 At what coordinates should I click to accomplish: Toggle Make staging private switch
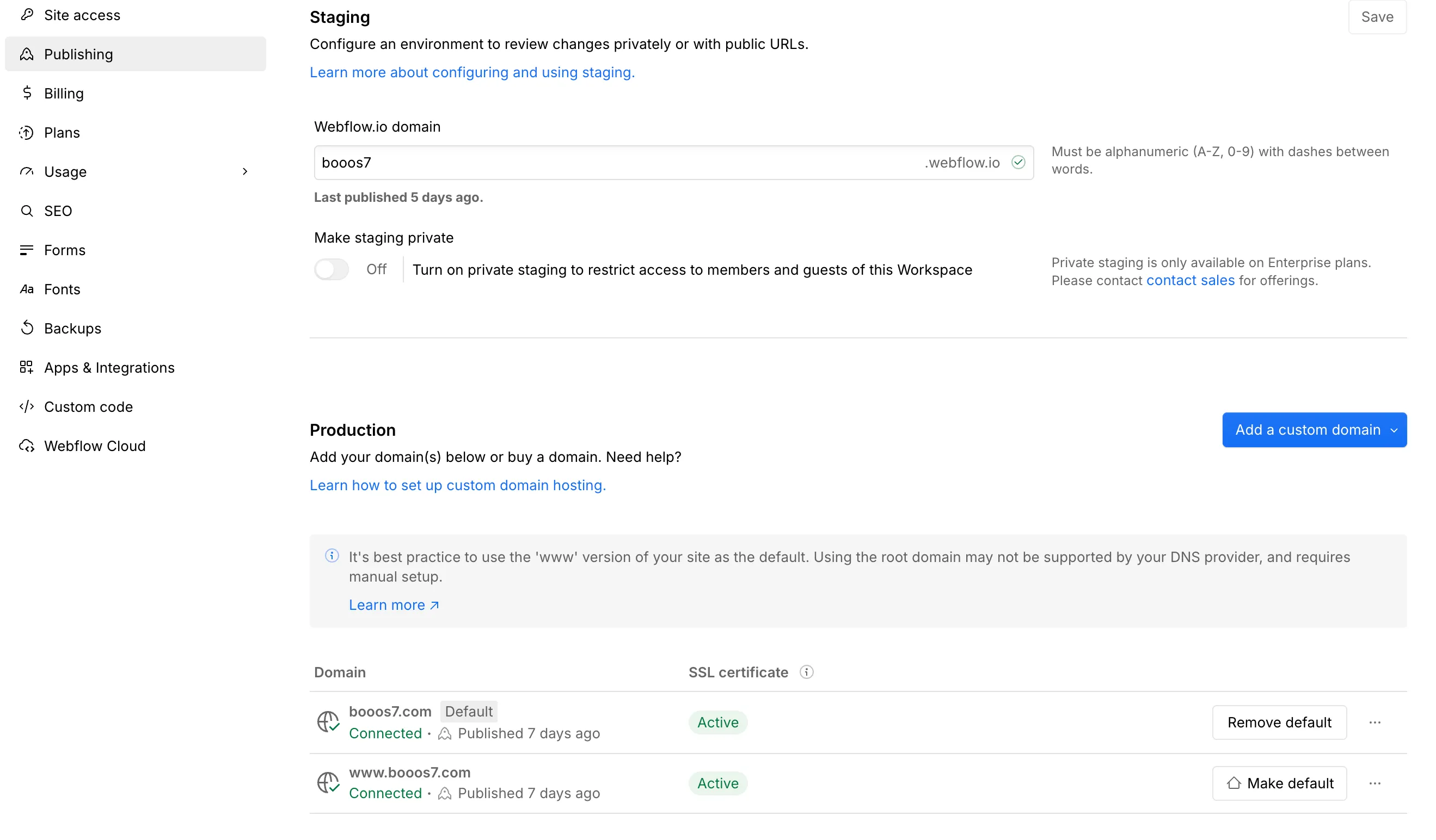pyautogui.click(x=332, y=270)
